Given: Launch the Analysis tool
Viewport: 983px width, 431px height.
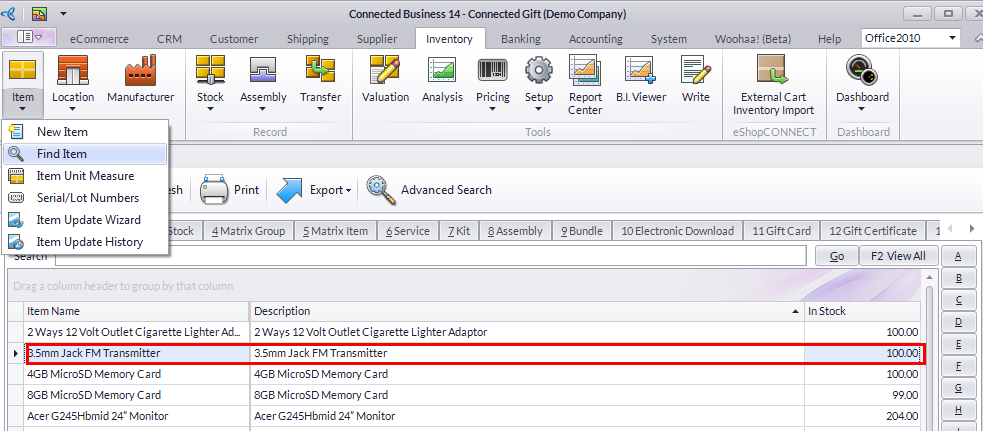Looking at the screenshot, I should click(442, 79).
